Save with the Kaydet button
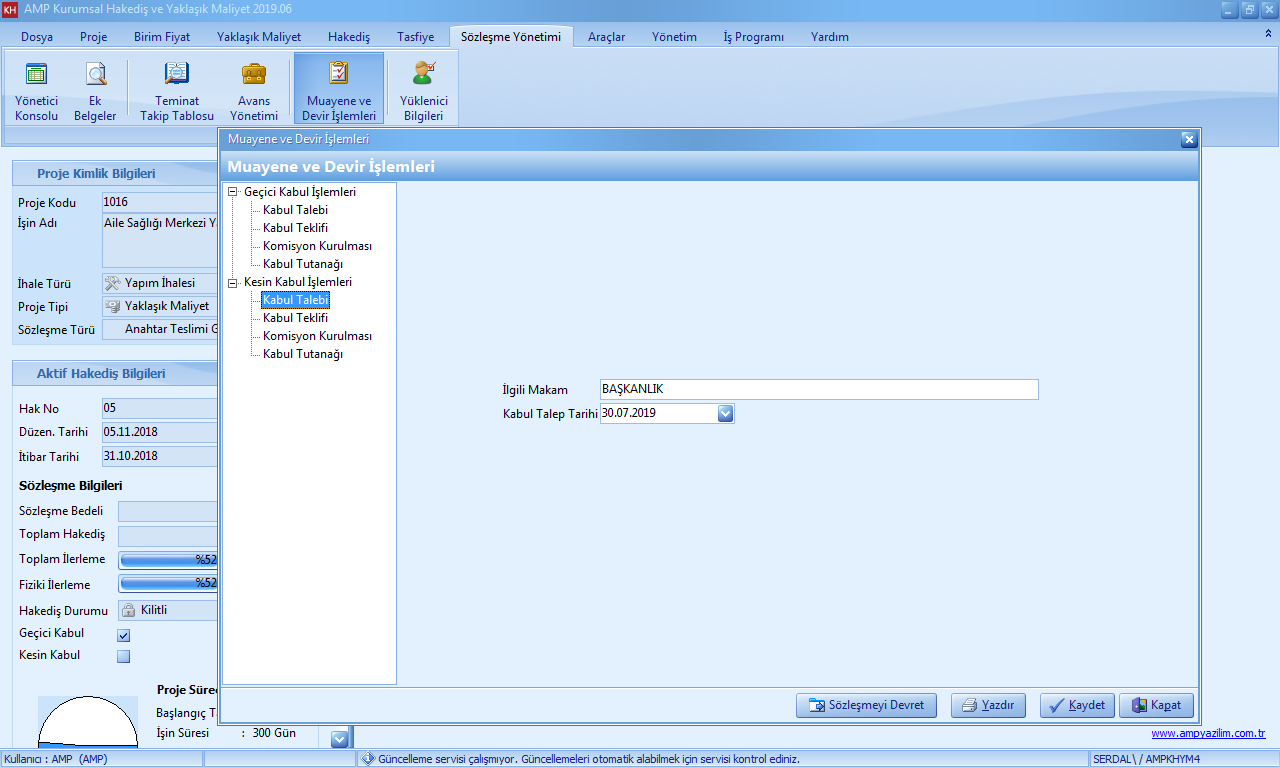The image size is (1280, 768). [x=1077, y=705]
